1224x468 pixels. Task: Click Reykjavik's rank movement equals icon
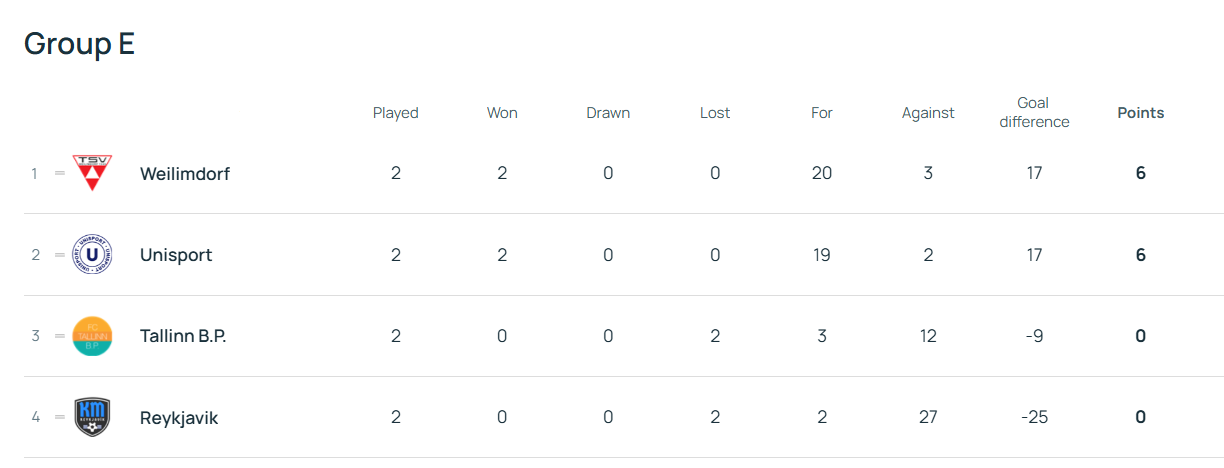tap(59, 417)
